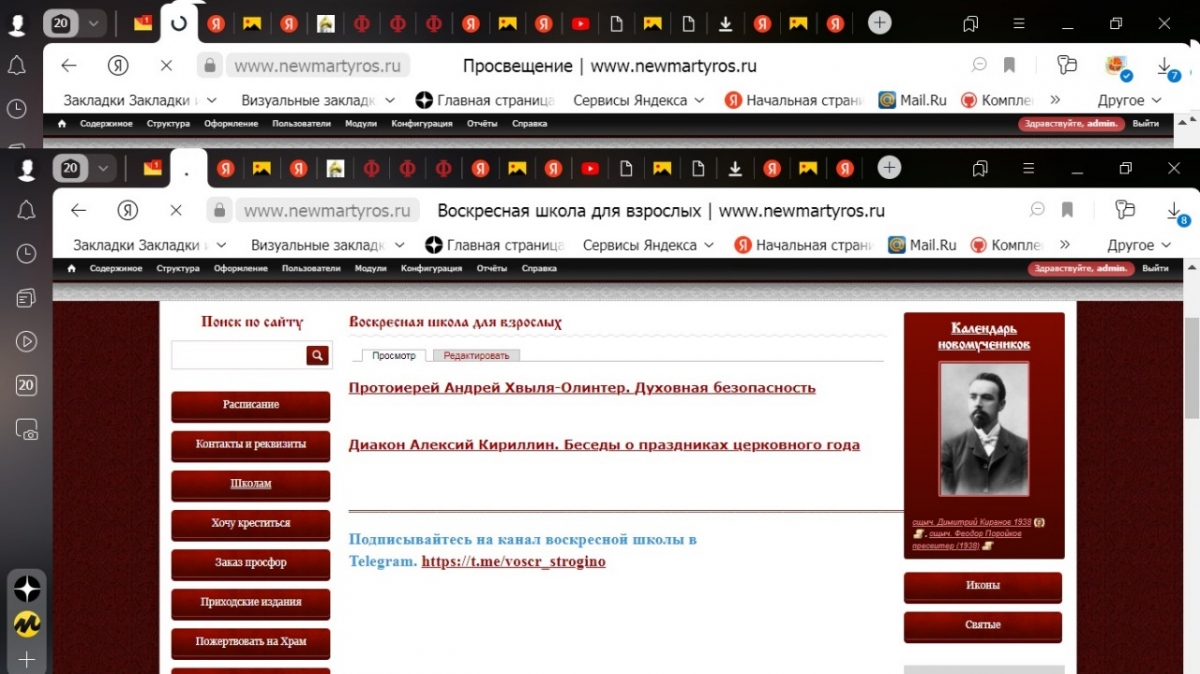Viewport: 1200px width, 674px height.
Task: Expand 'Визуальные закладки' folder in the front window
Action: 327,245
